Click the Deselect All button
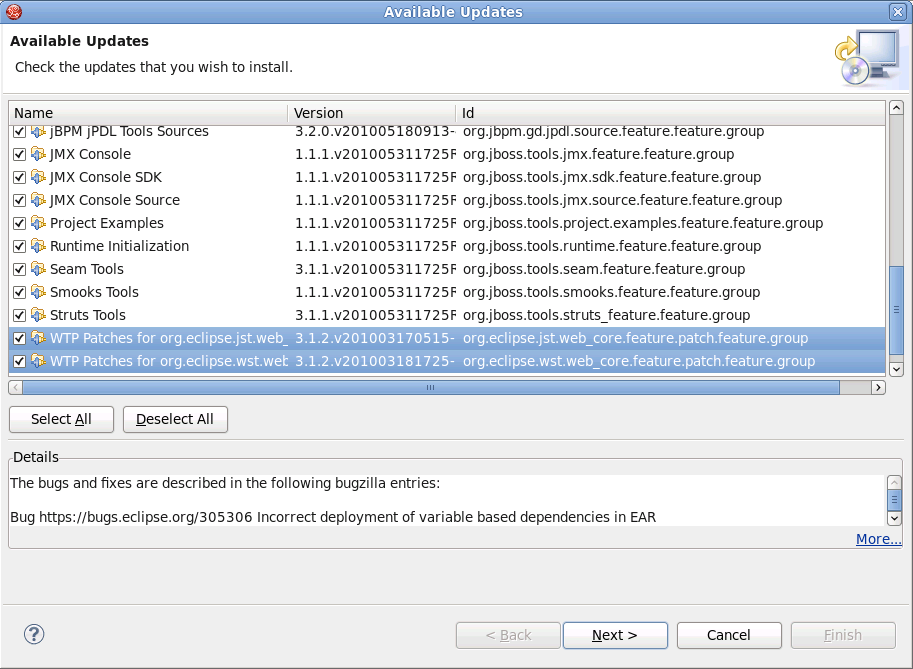The width and height of the screenshot is (913, 669). point(175,419)
